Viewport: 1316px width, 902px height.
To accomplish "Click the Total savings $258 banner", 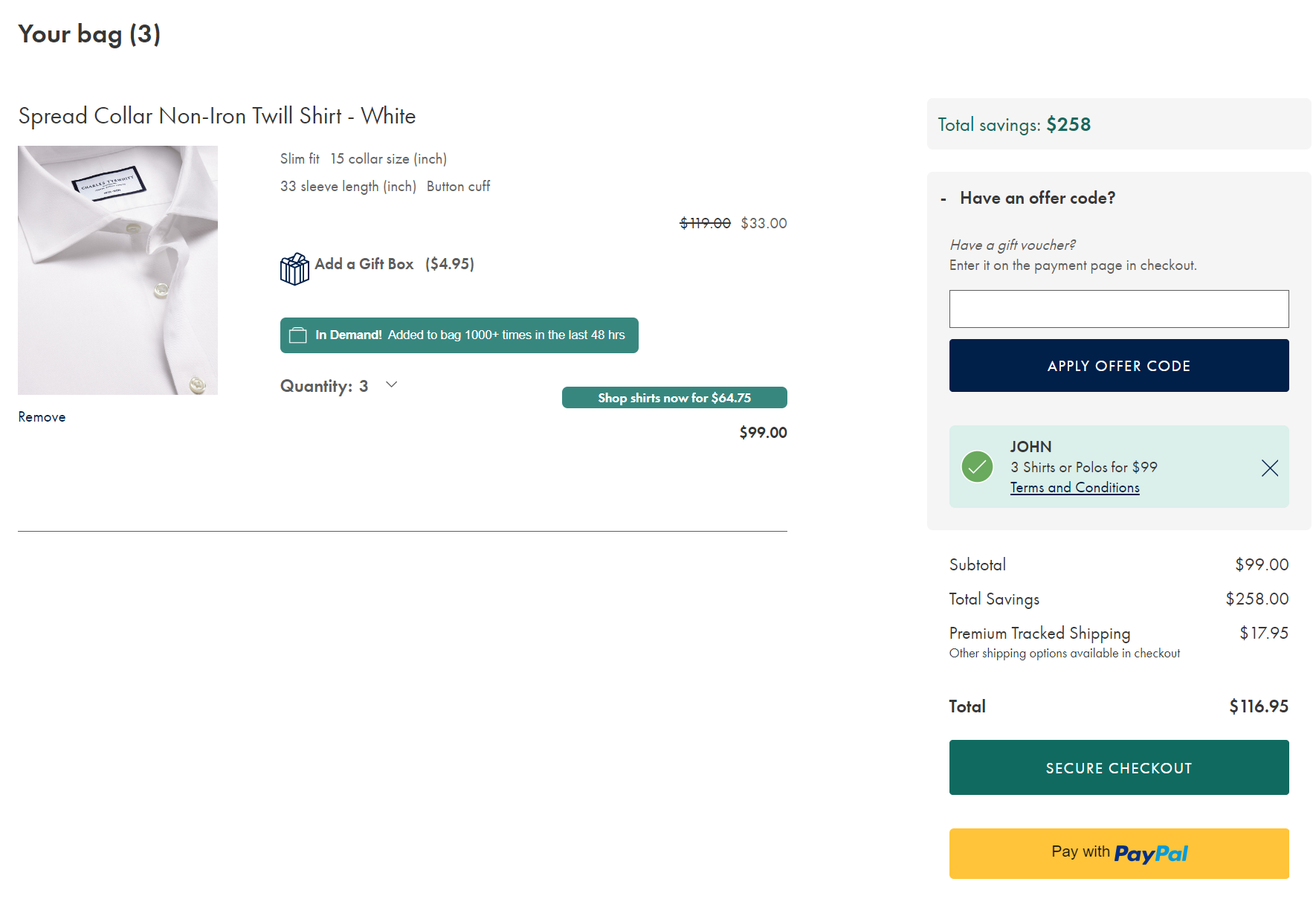I will point(1118,124).
